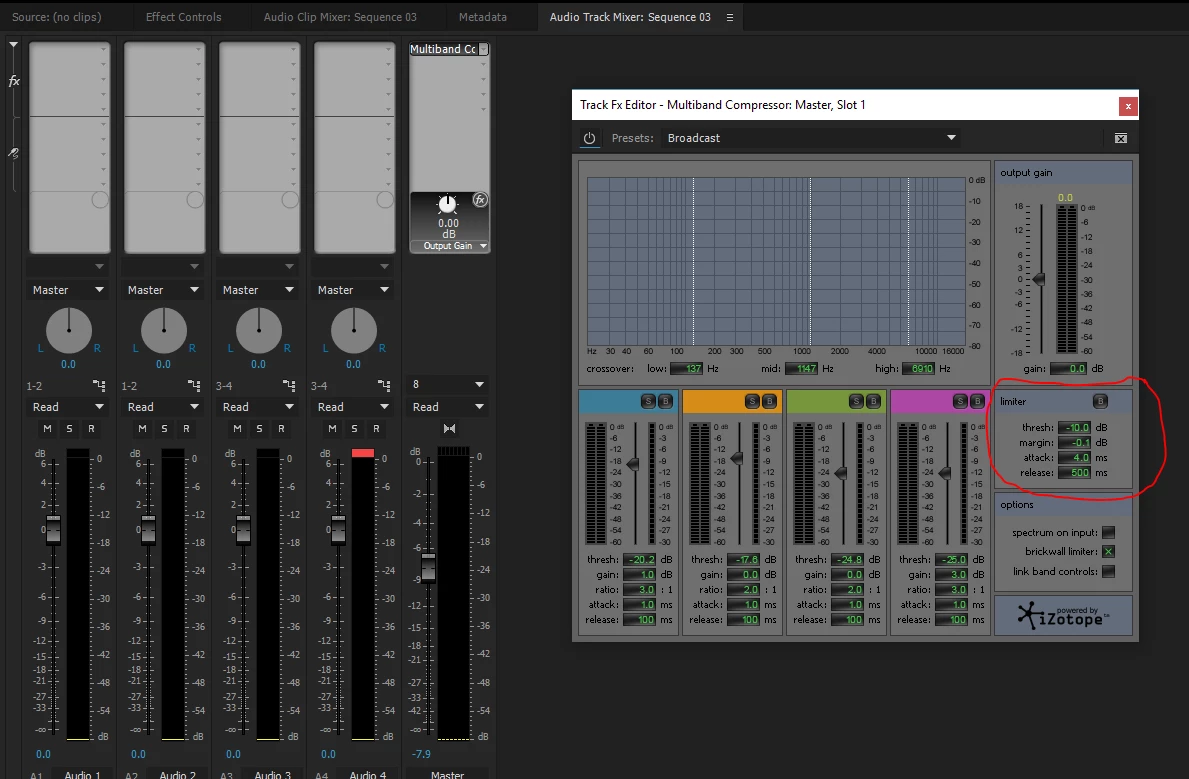Solo the blue band with S
This screenshot has height=779, width=1189.
click(x=648, y=401)
